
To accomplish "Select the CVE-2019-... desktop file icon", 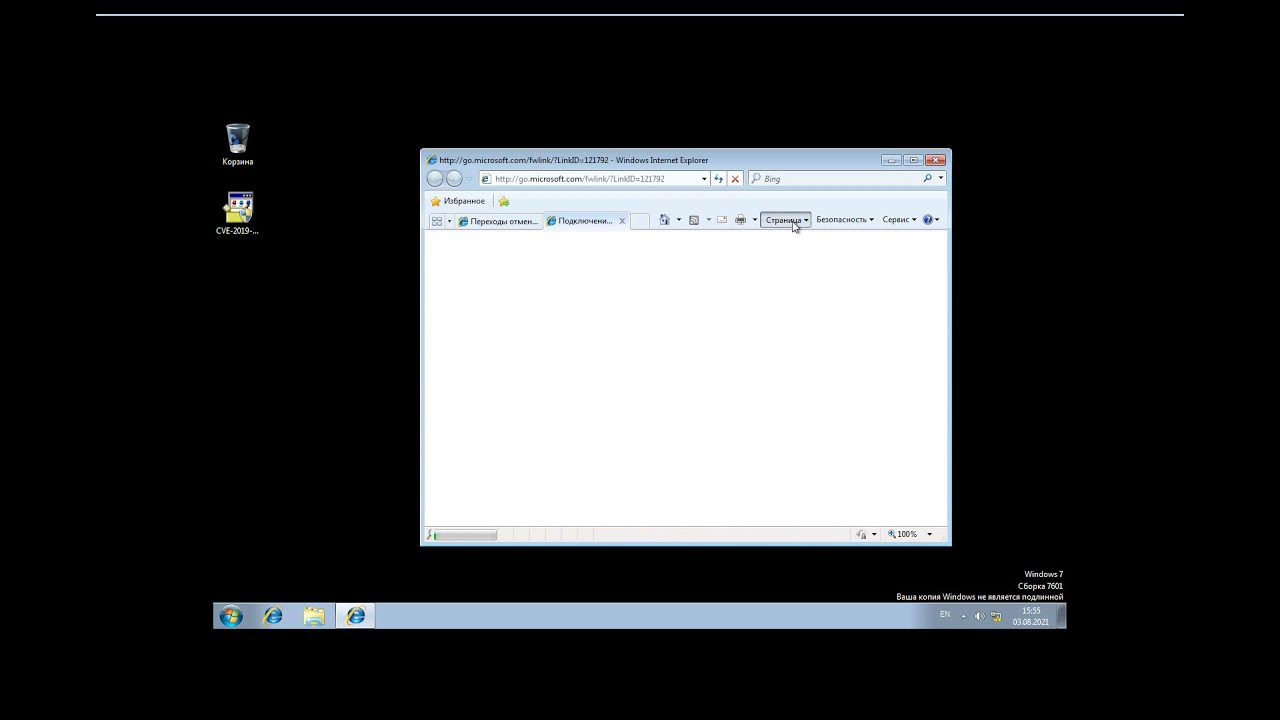I will [x=238, y=214].
